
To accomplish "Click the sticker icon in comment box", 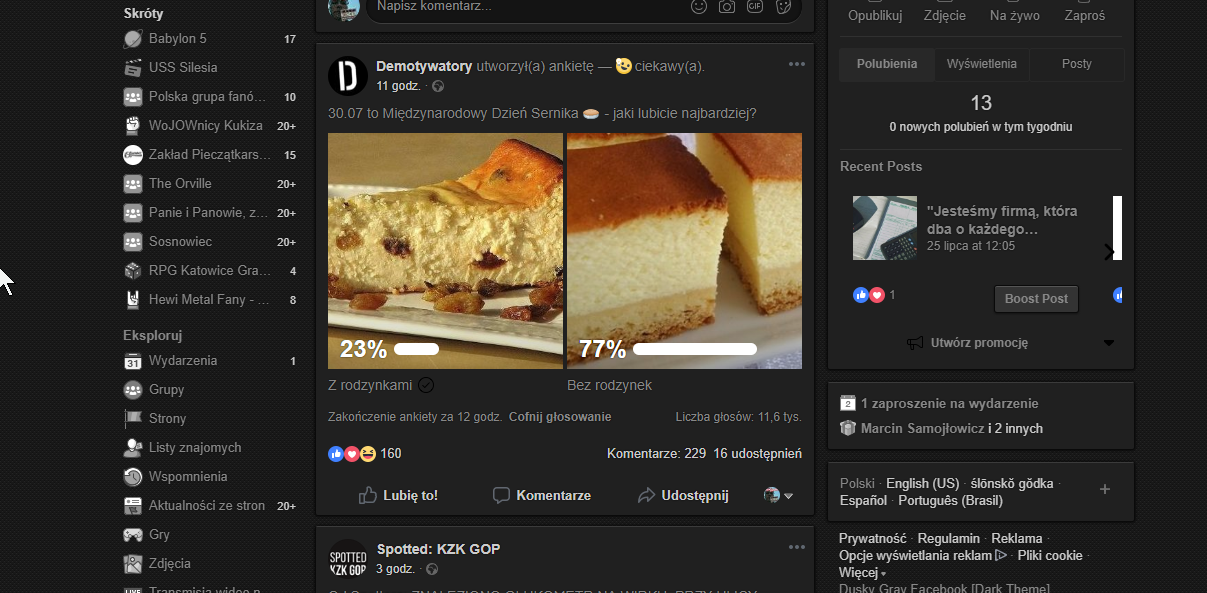I will pos(784,7).
